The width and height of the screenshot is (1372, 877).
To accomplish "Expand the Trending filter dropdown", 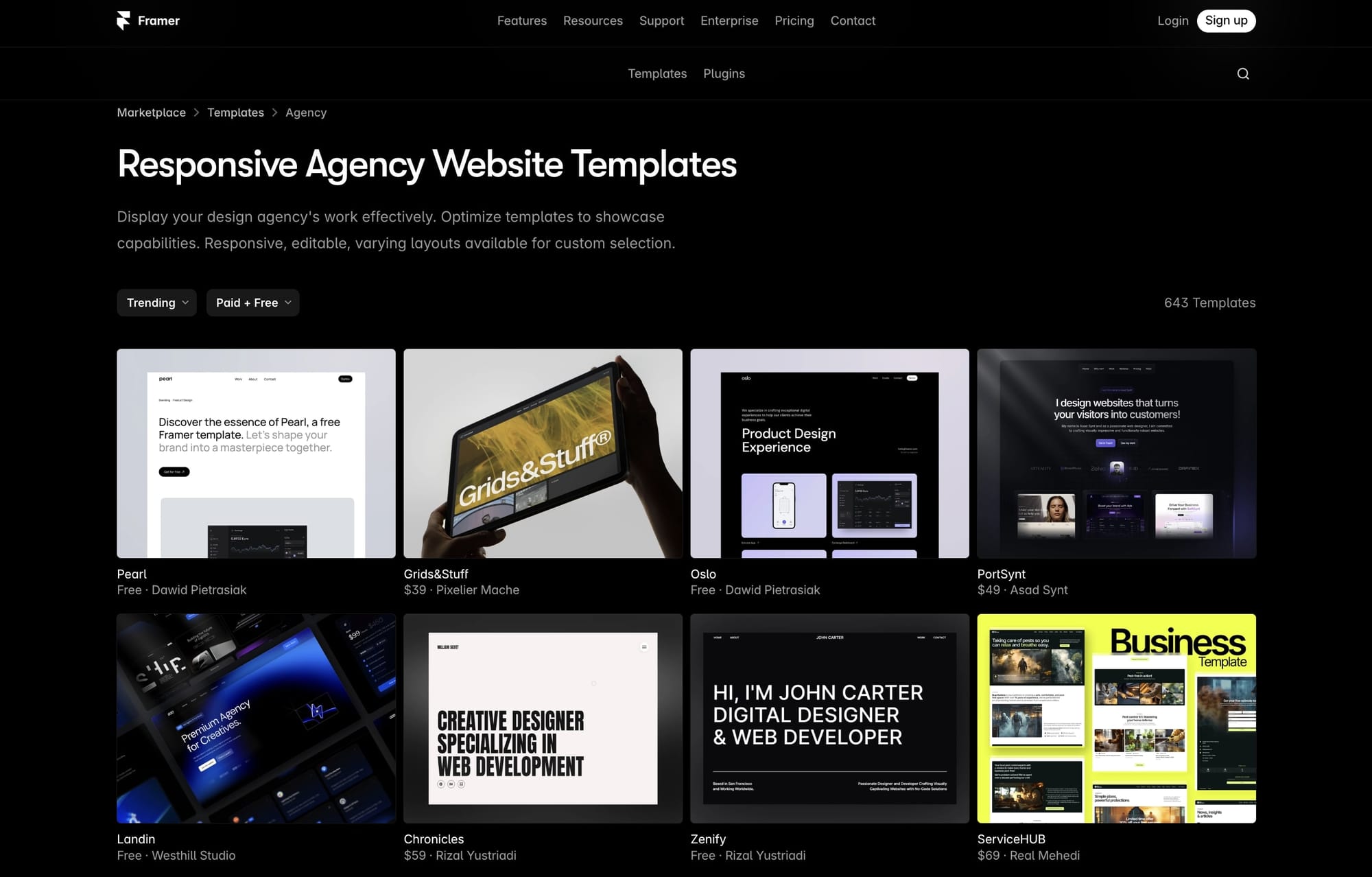I will (x=156, y=302).
